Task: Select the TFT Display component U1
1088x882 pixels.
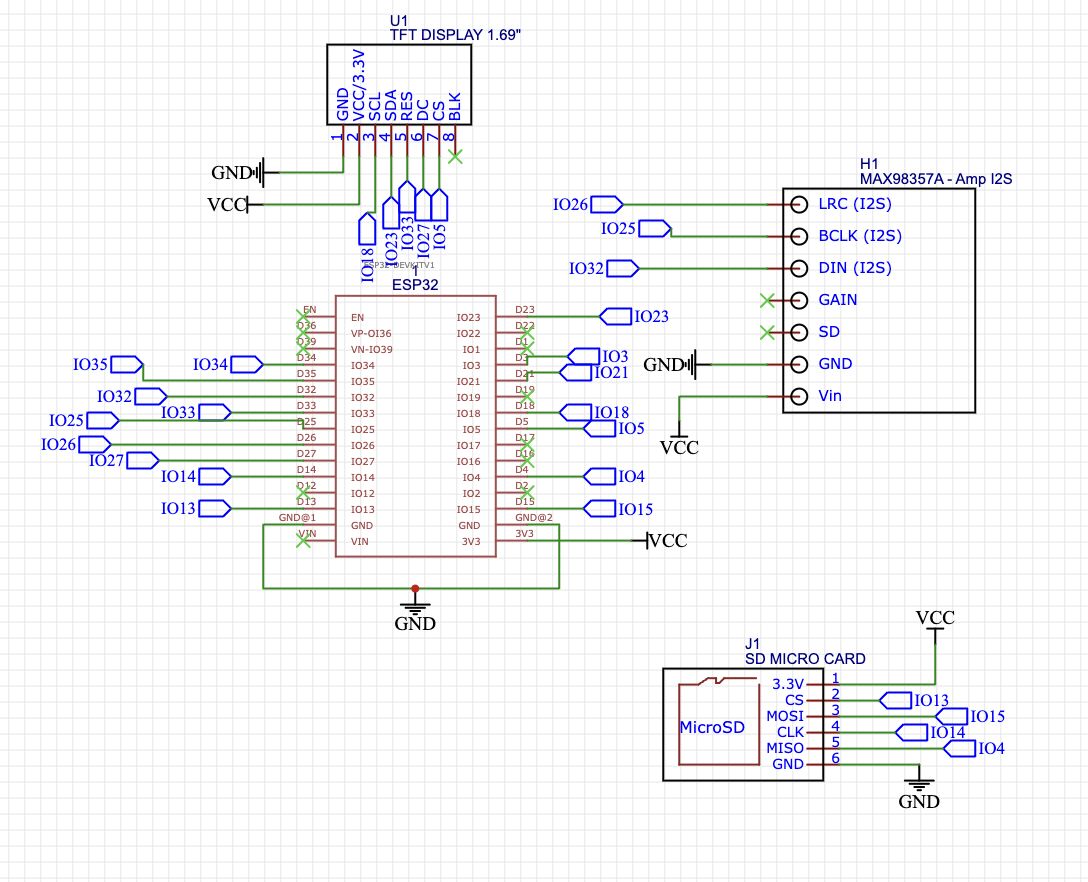Action: click(x=400, y=85)
